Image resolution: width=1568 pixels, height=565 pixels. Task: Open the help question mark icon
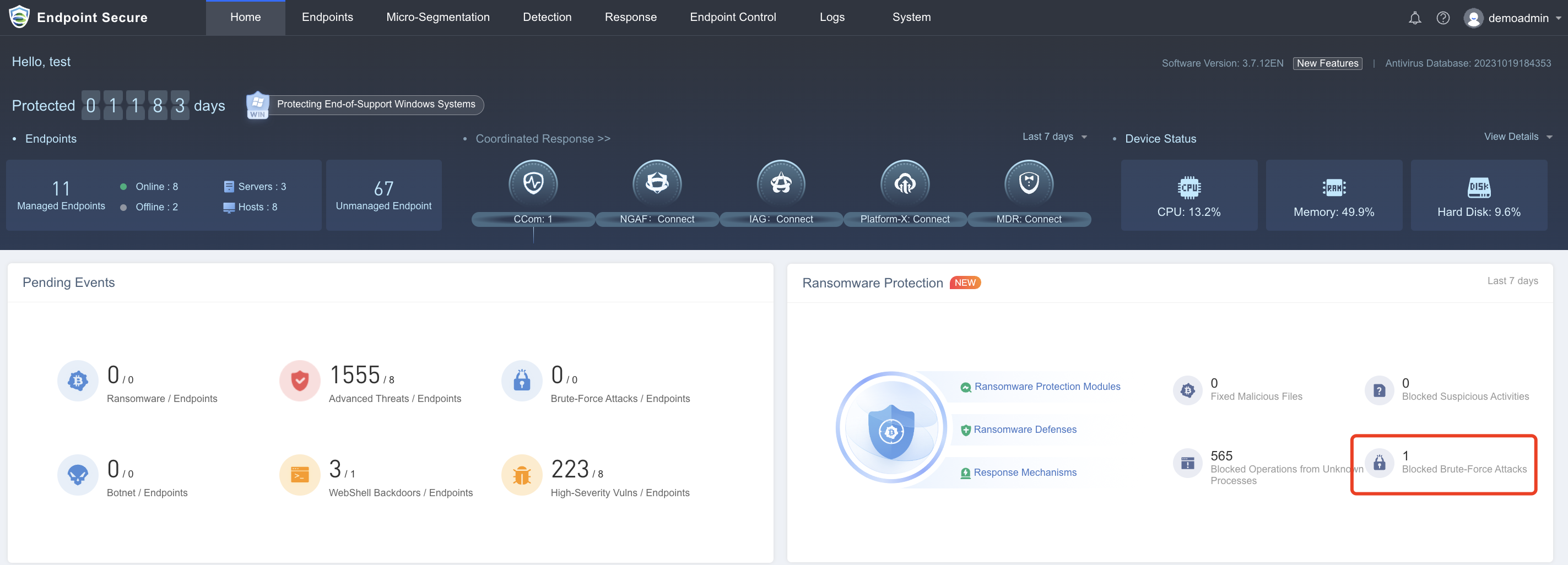[1442, 18]
